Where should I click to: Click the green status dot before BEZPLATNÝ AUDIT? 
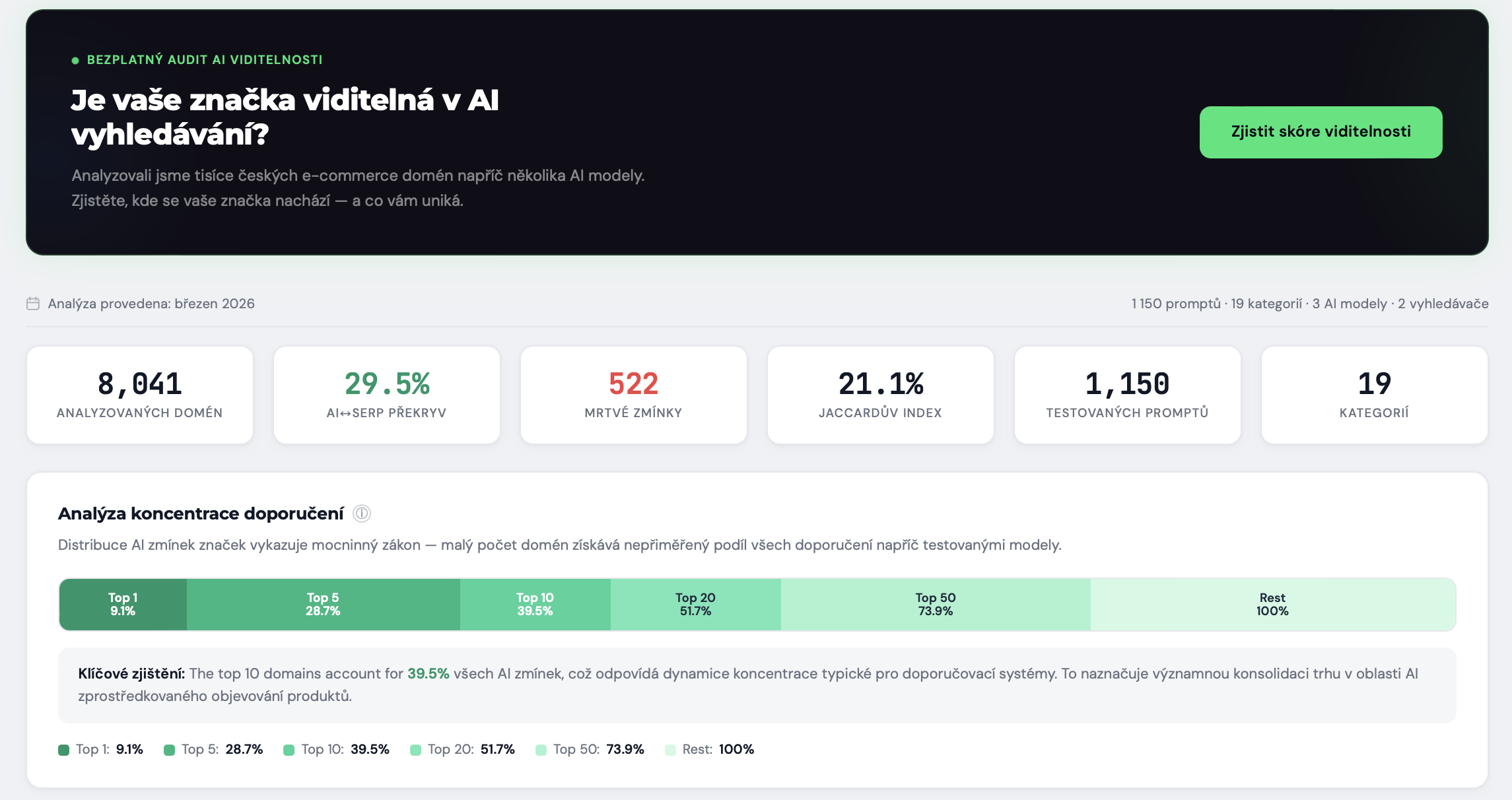(x=75, y=59)
